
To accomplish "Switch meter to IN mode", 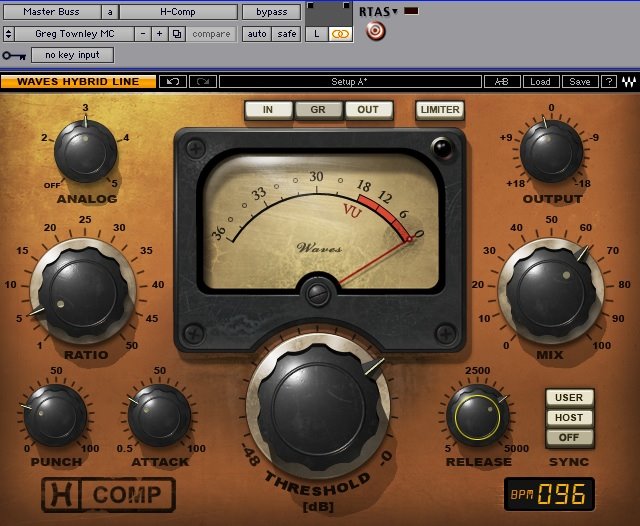I will coord(268,110).
